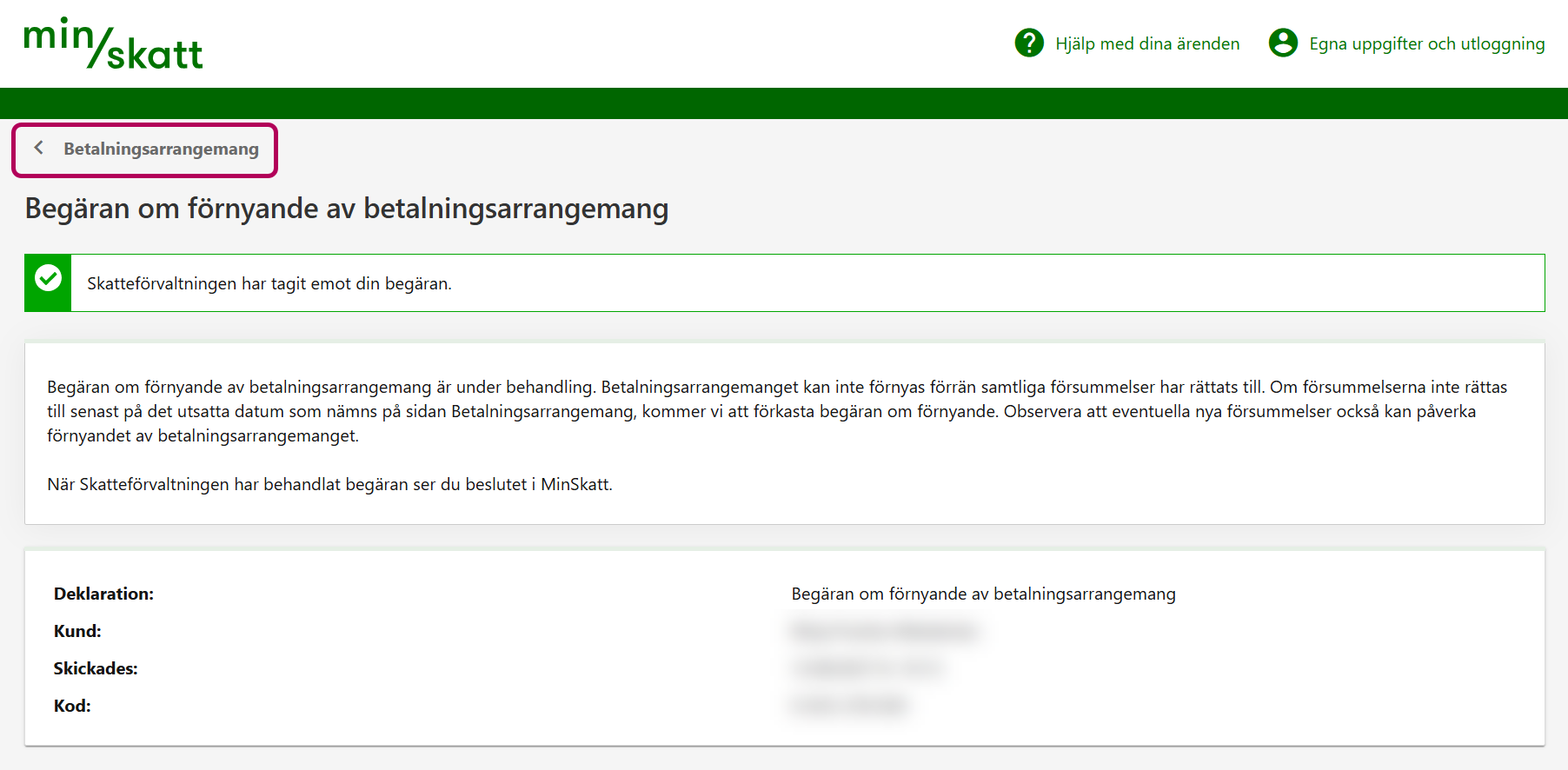This screenshot has height=770, width=1568.
Task: Click the MinSkatt logo
Action: point(113,43)
